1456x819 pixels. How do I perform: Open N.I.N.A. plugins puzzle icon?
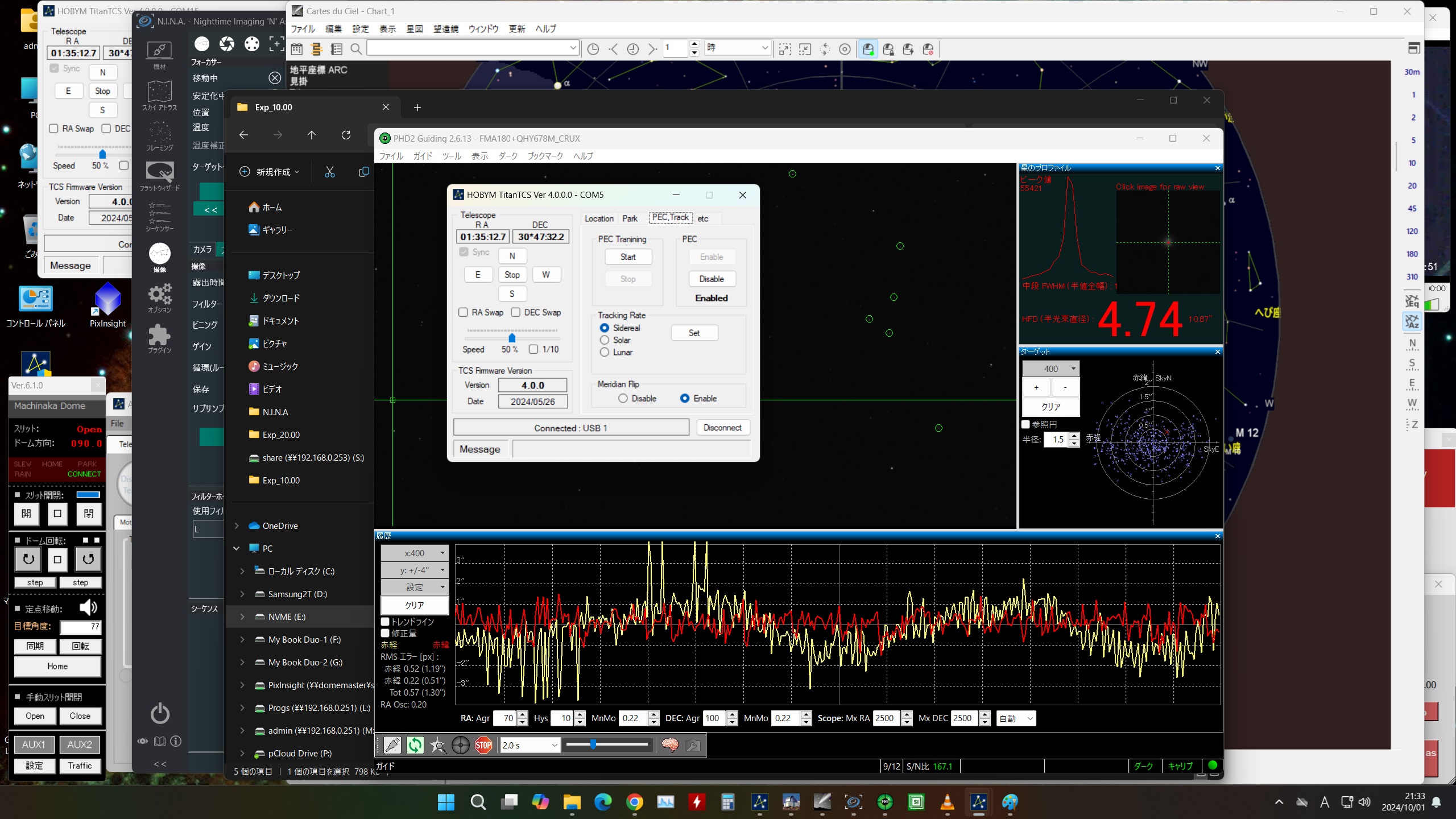160,338
